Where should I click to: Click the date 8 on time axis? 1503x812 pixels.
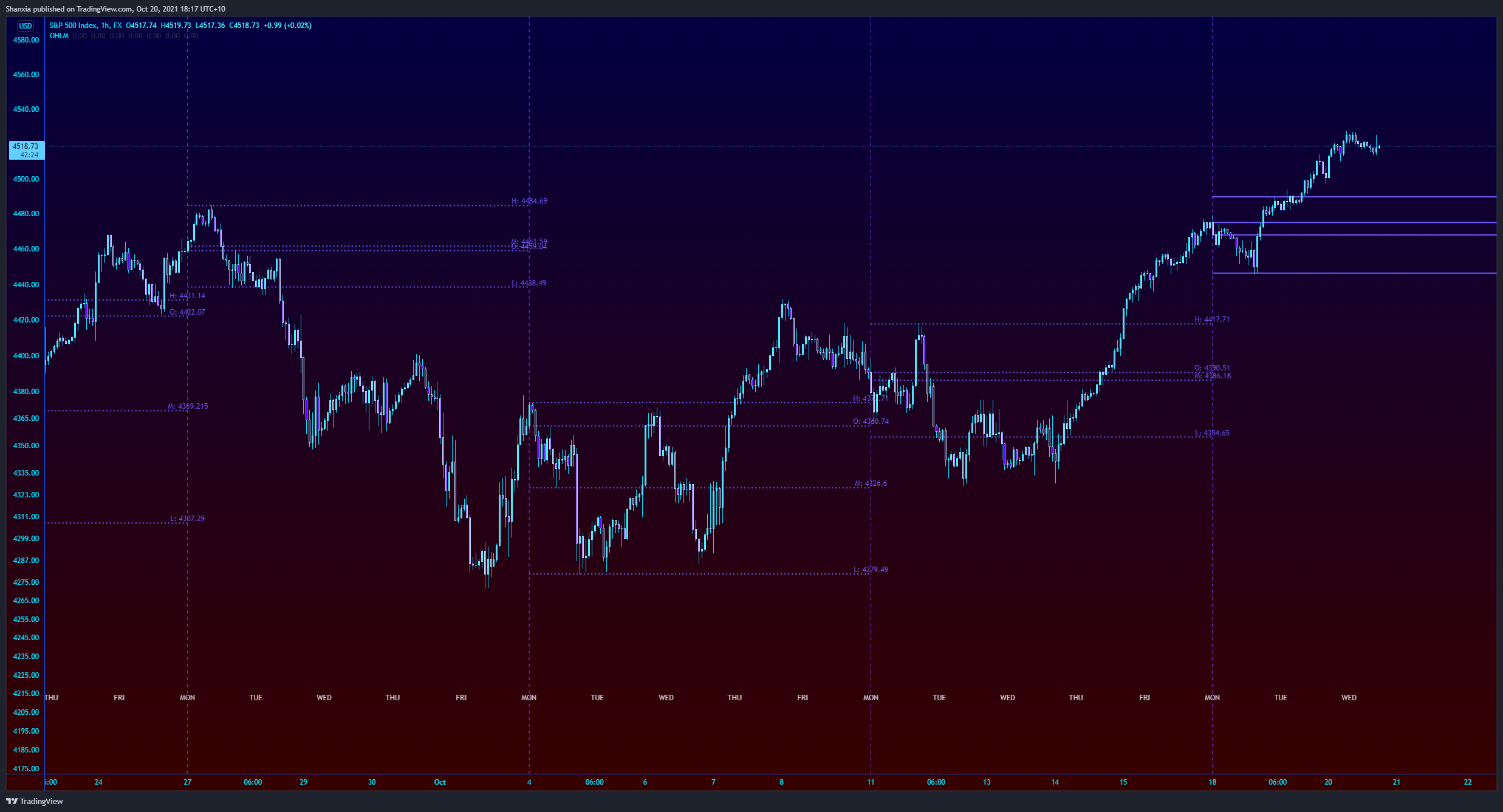coord(782,782)
